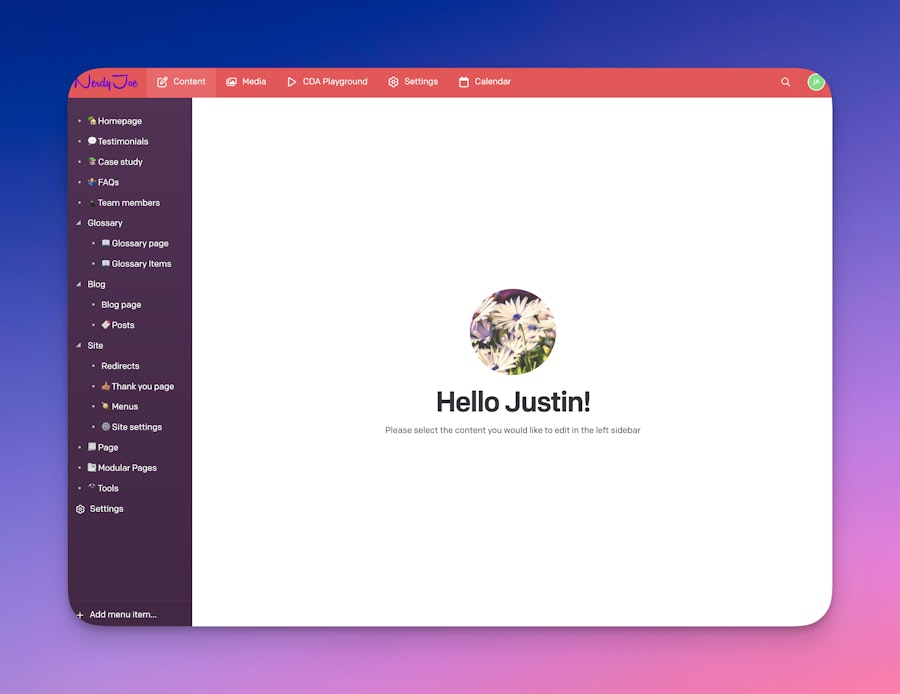
Task: Open the Settings tab in the top bar
Action: click(x=413, y=82)
